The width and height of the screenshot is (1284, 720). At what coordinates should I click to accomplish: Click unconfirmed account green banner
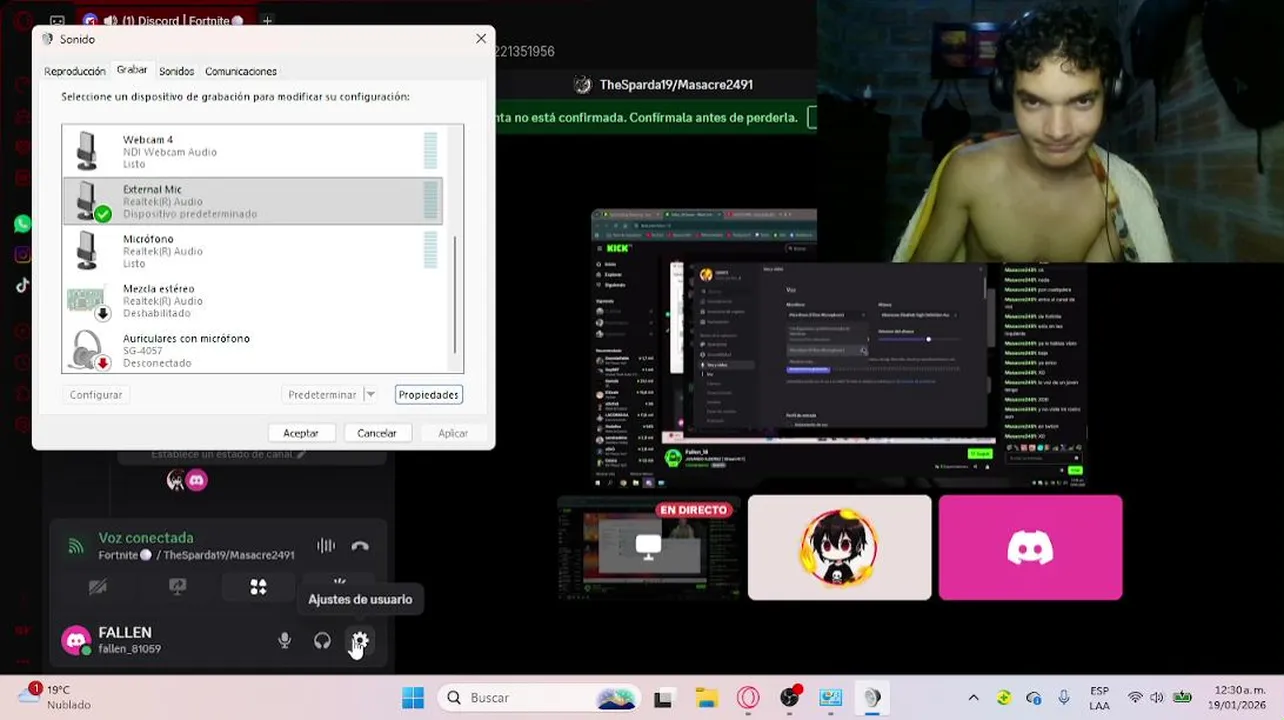coord(656,117)
